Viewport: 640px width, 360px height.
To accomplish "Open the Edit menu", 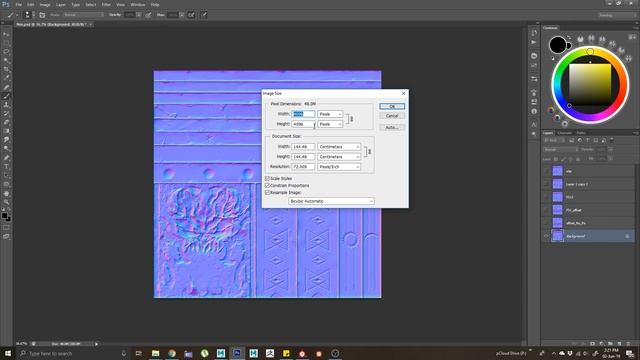I will coord(31,4).
